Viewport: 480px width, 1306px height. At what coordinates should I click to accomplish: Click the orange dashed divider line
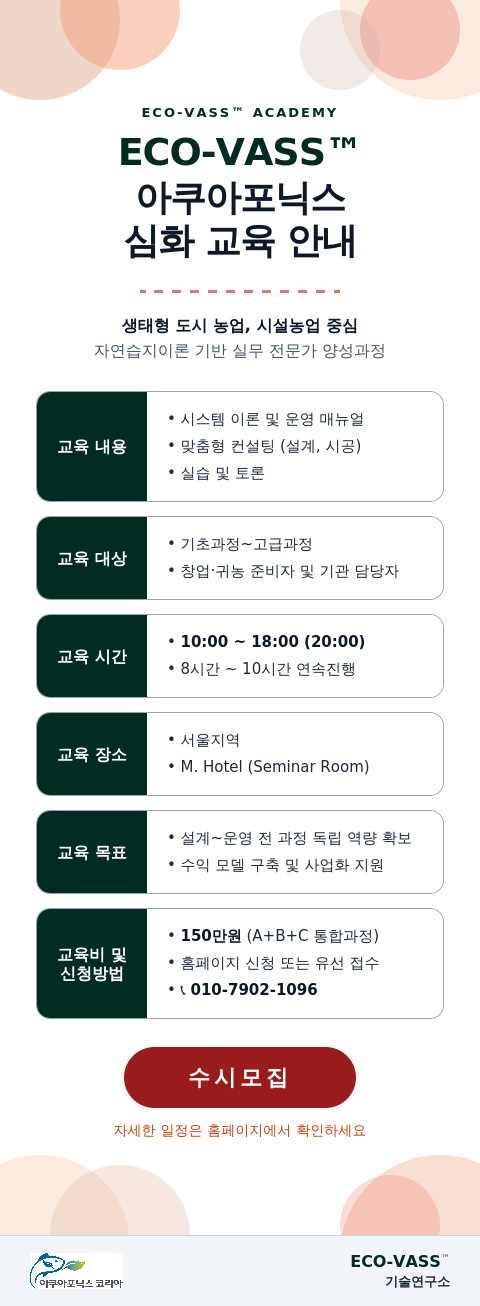tap(240, 292)
